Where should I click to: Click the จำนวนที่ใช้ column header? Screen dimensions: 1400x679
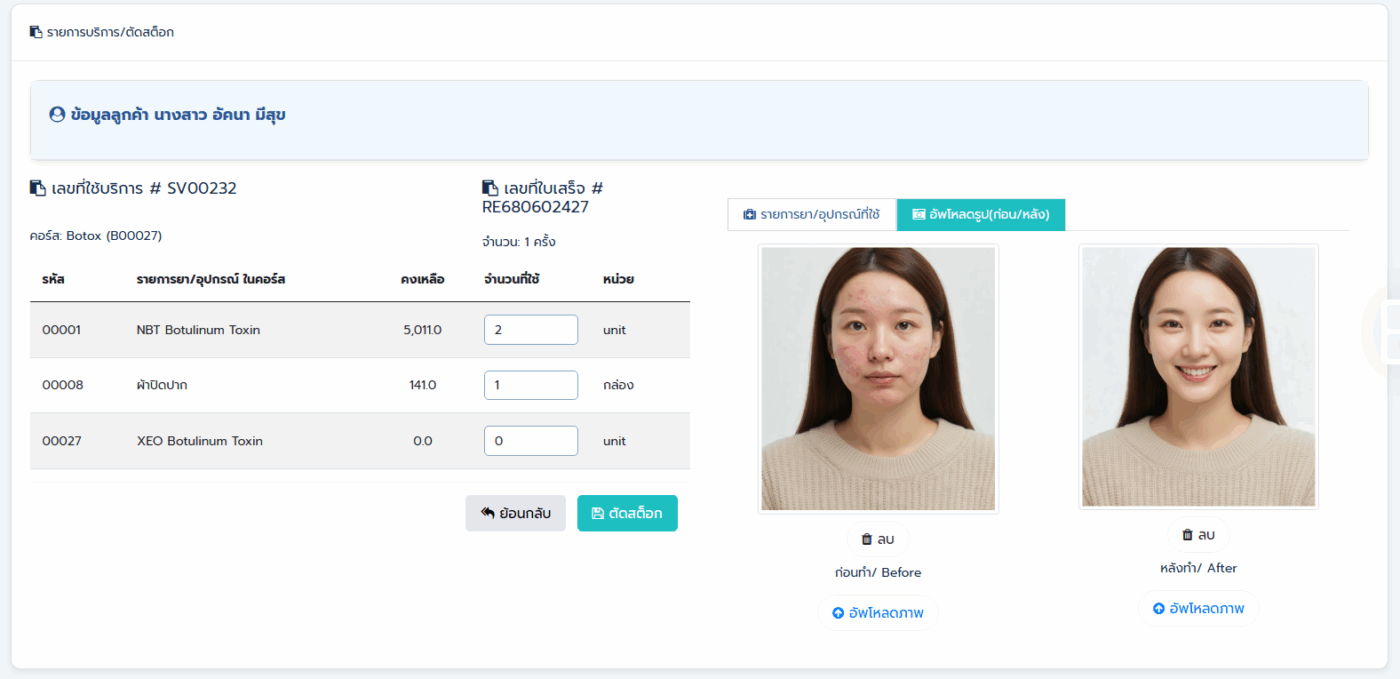point(512,279)
